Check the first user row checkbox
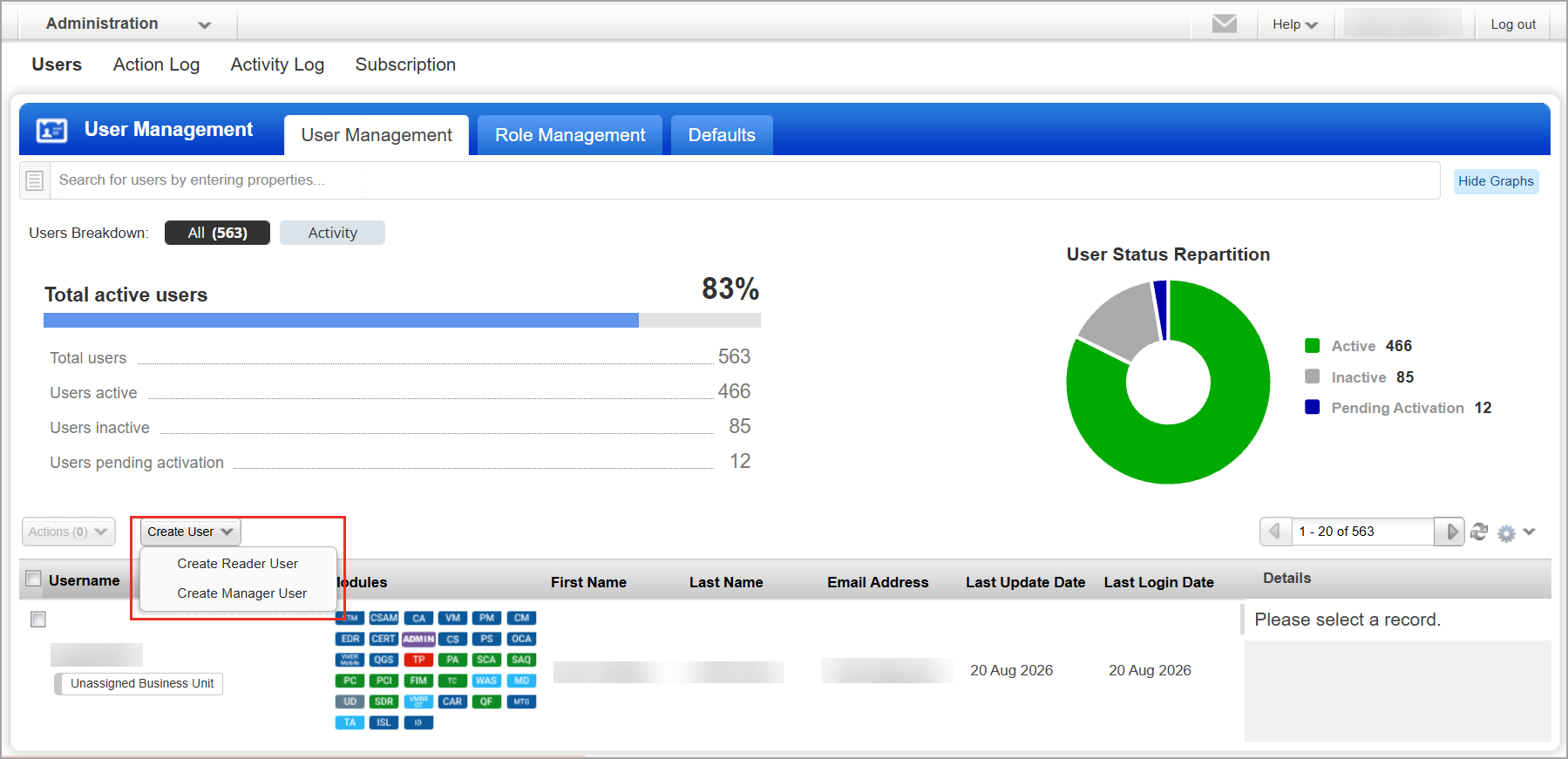 (x=38, y=619)
